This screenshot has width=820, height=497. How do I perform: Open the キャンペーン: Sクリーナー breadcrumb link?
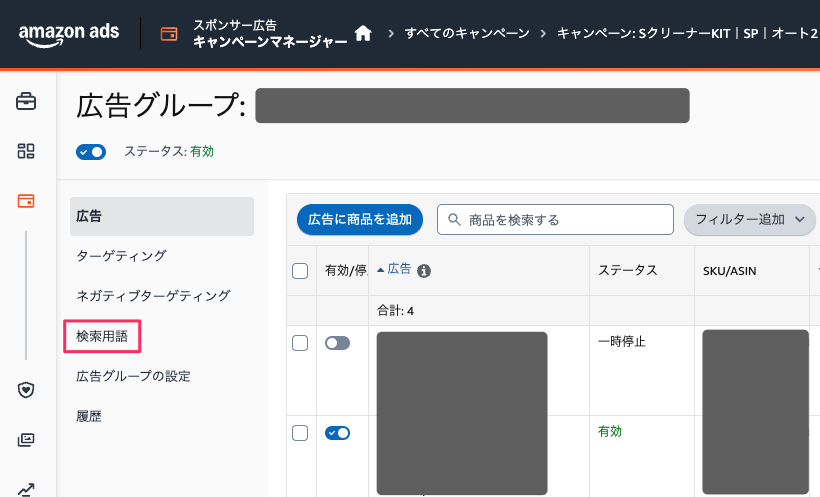(688, 33)
